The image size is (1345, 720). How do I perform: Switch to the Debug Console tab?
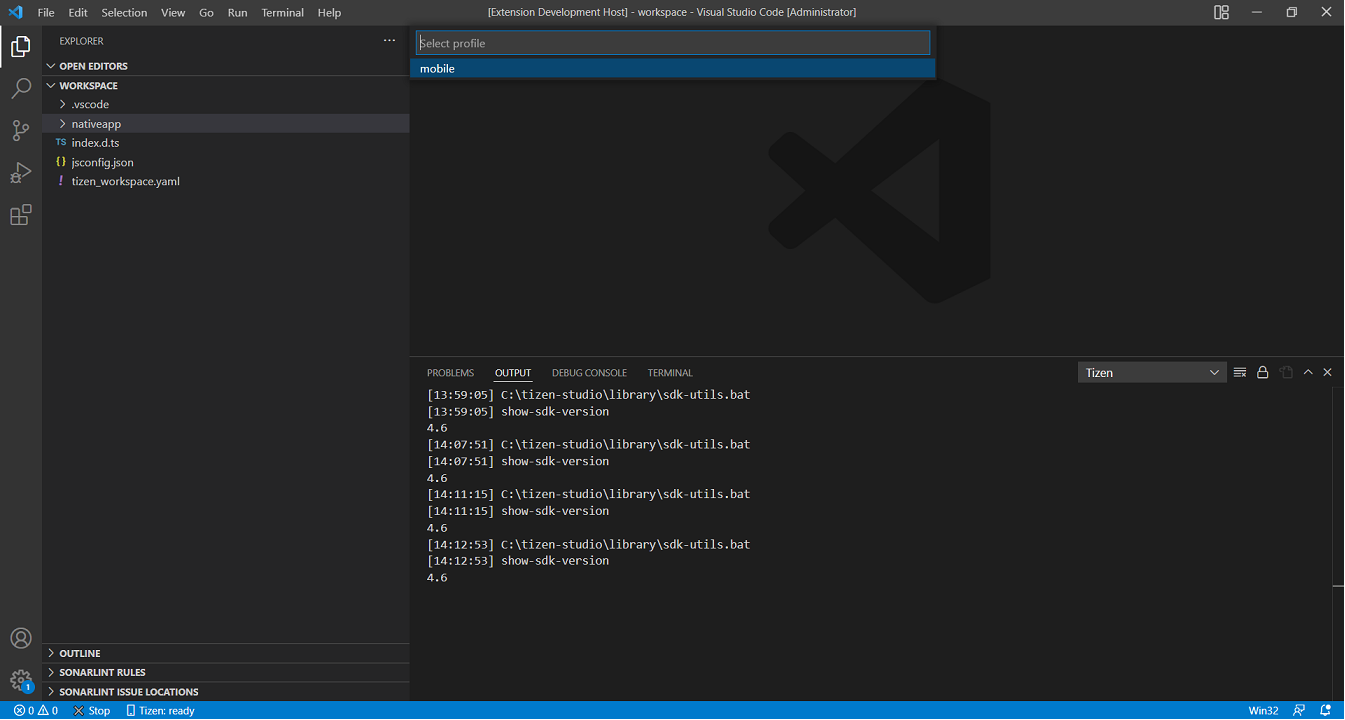tap(589, 373)
